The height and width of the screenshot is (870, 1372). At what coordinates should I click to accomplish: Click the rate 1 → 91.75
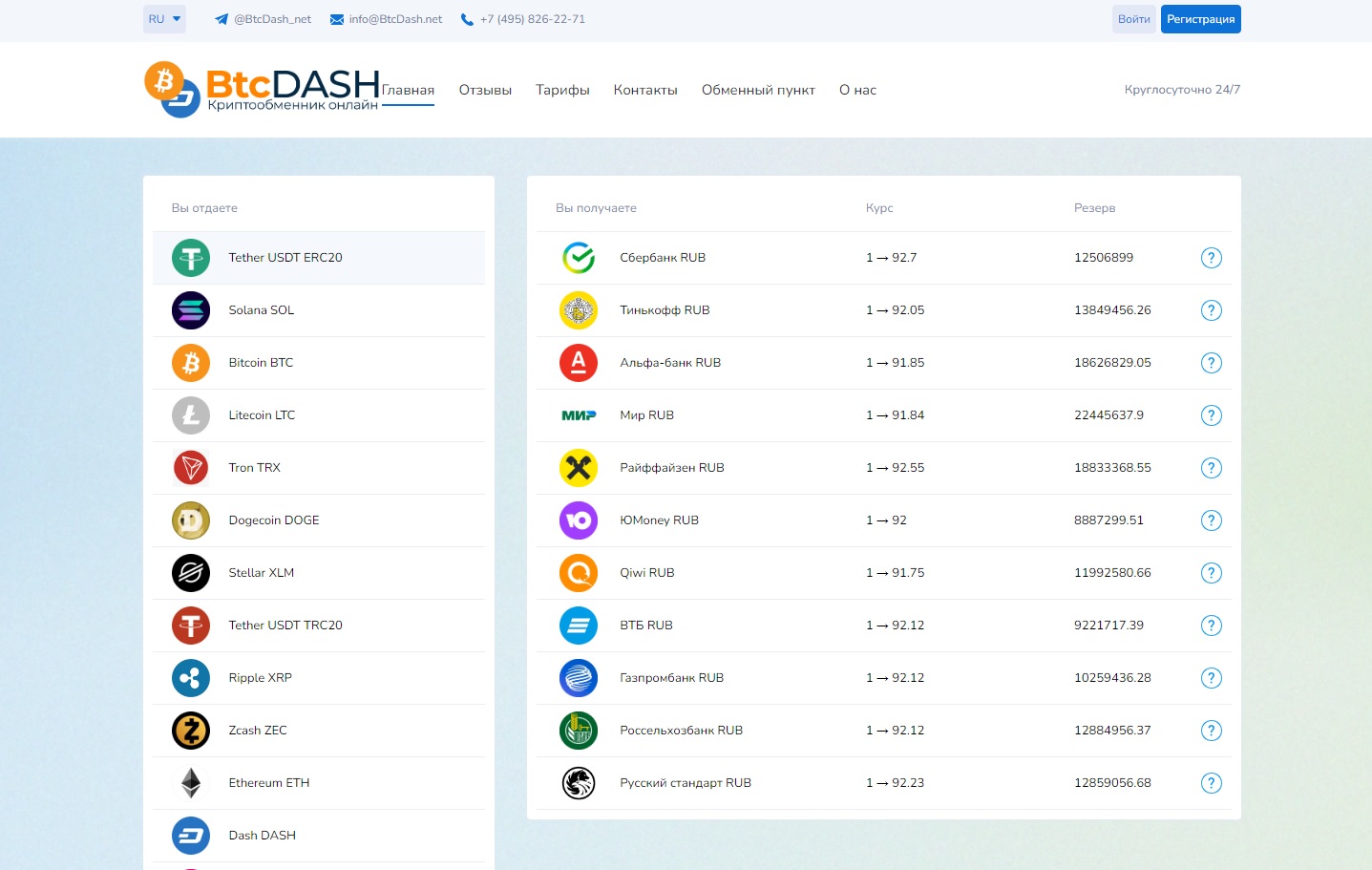click(895, 573)
